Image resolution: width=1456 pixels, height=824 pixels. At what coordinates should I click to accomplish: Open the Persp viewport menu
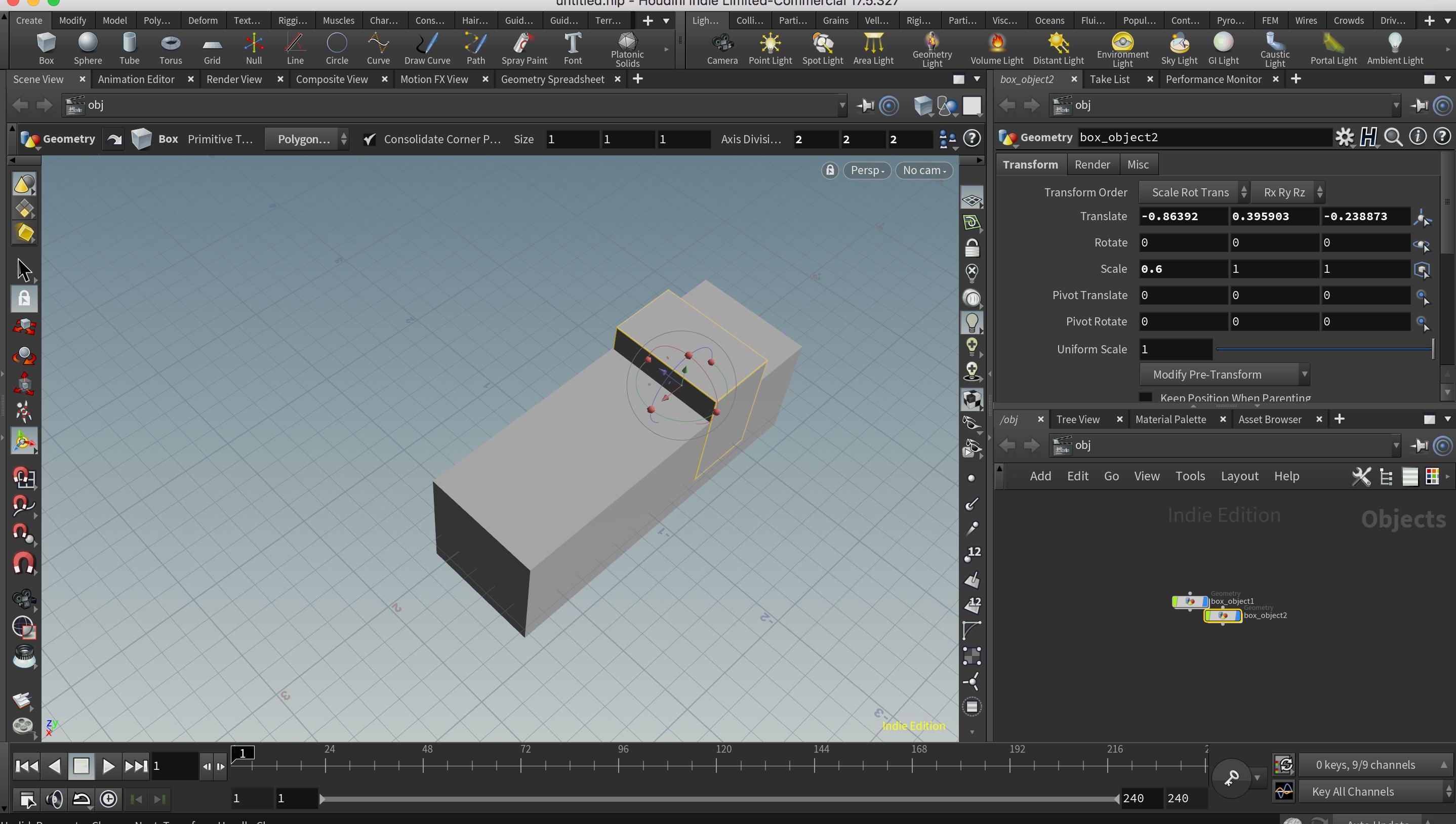pos(867,171)
